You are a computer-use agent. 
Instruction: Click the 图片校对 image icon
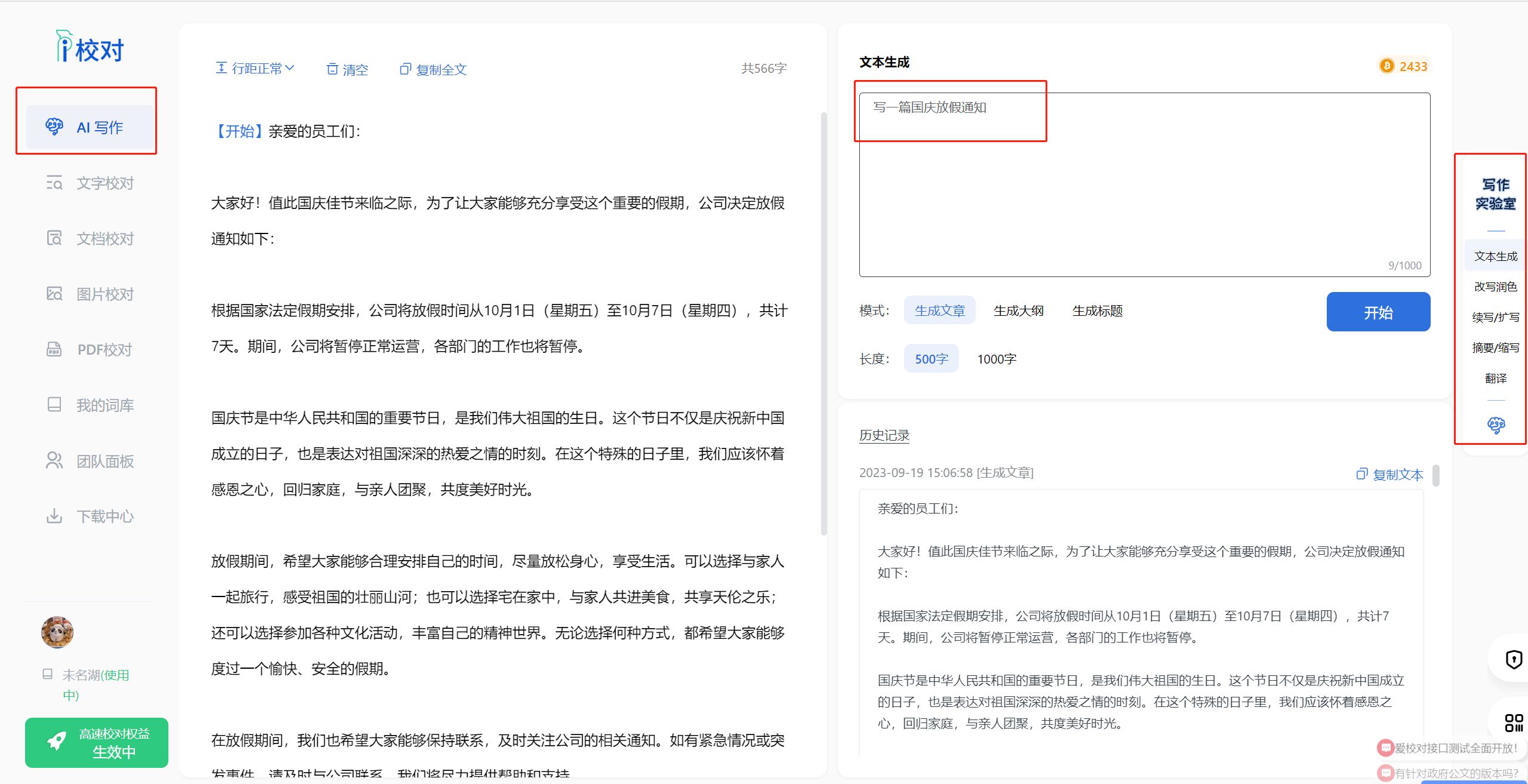[x=54, y=293]
